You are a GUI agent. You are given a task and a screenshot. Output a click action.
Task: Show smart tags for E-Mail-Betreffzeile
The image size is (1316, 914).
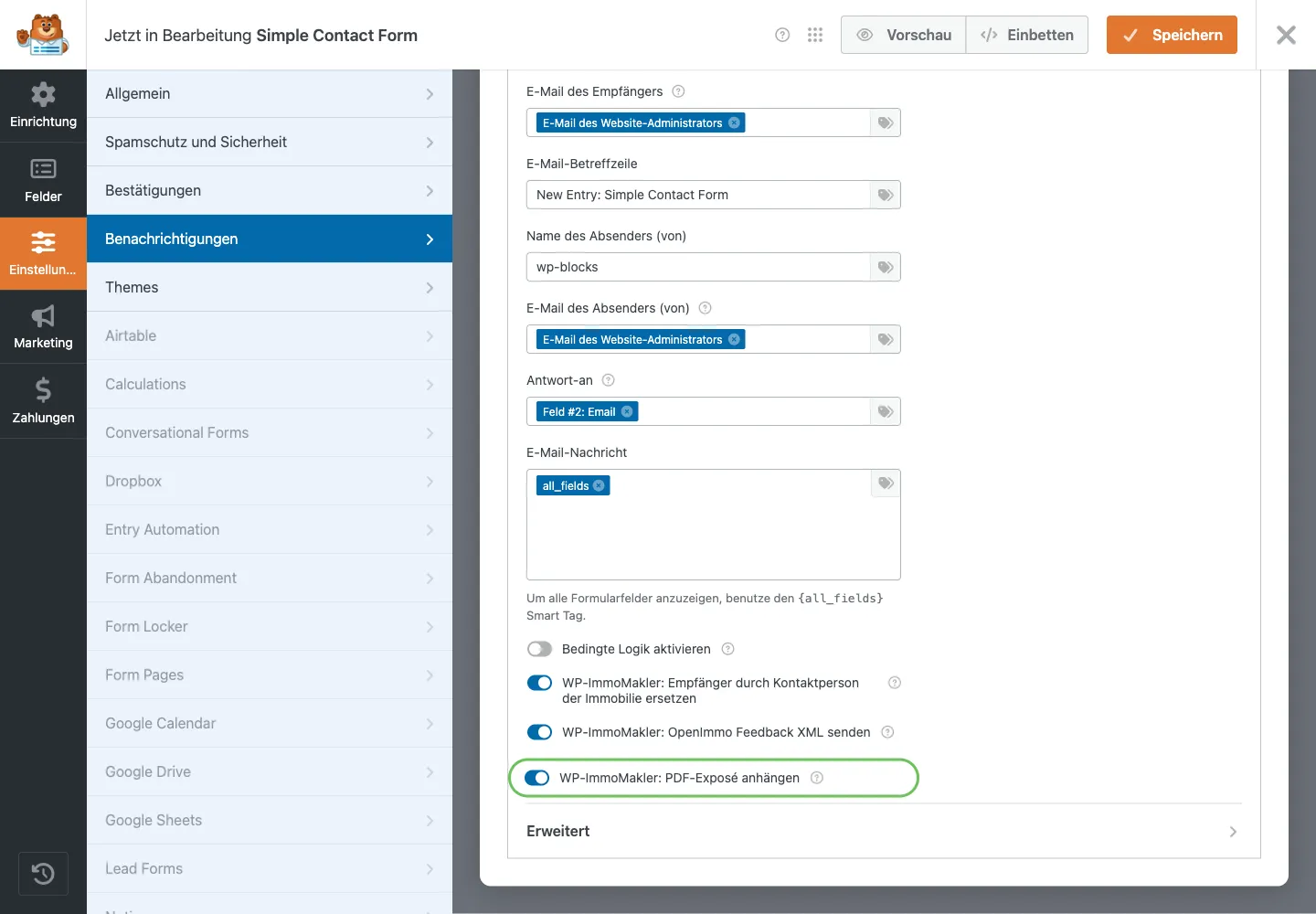click(886, 195)
